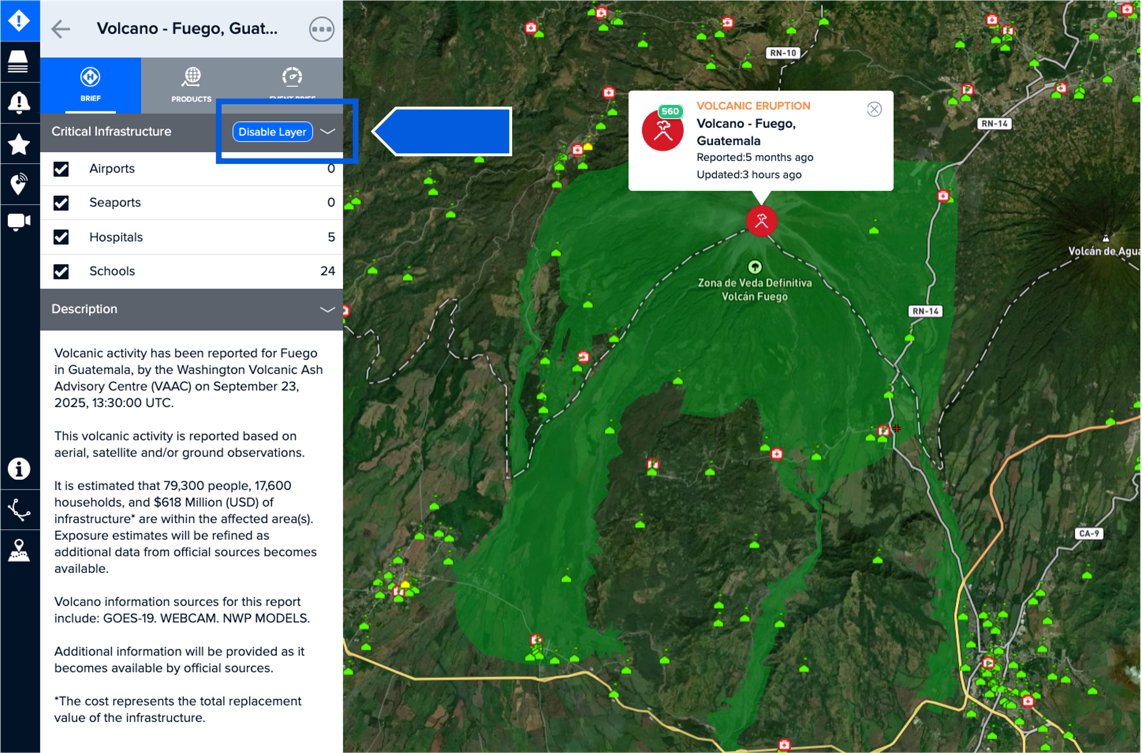The image size is (1142, 753).
Task: Go back using the left arrow icon
Action: coord(61,29)
